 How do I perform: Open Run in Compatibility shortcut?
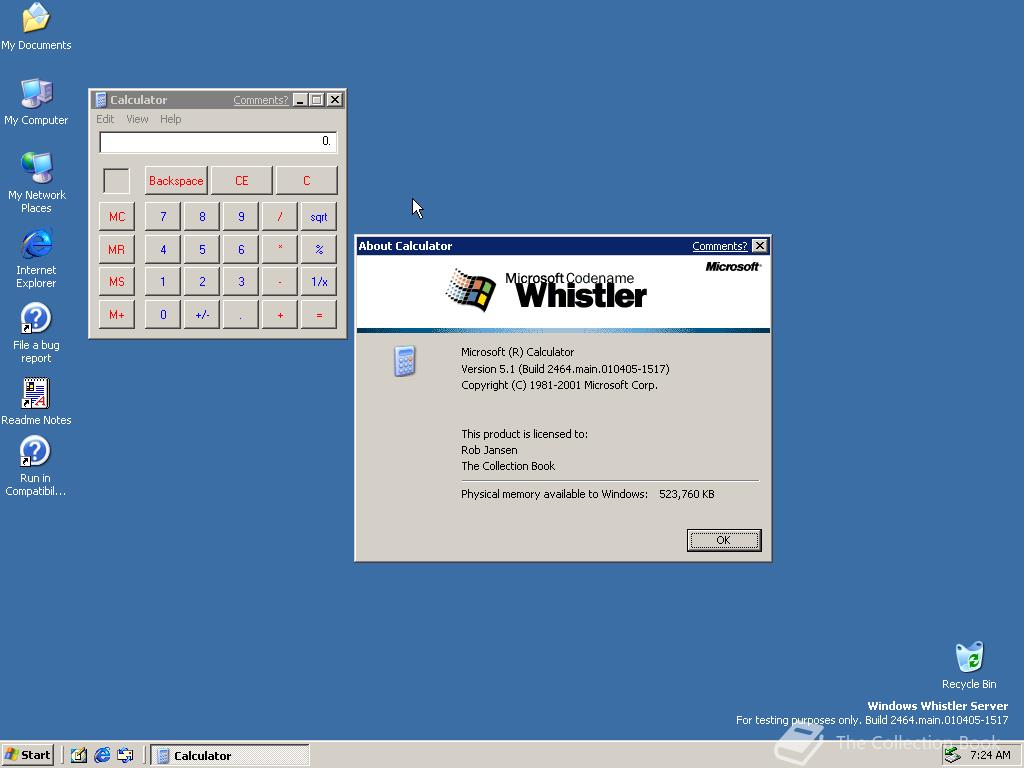[x=36, y=466]
